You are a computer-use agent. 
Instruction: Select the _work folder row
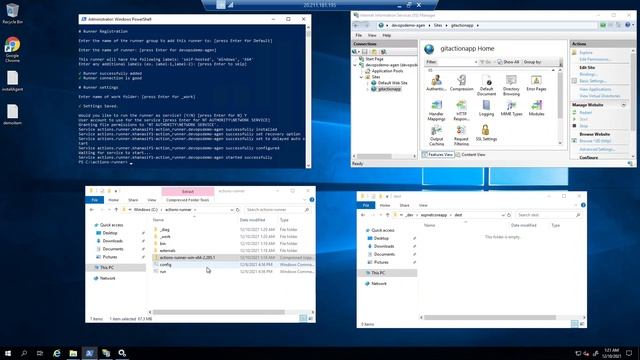coord(232,237)
